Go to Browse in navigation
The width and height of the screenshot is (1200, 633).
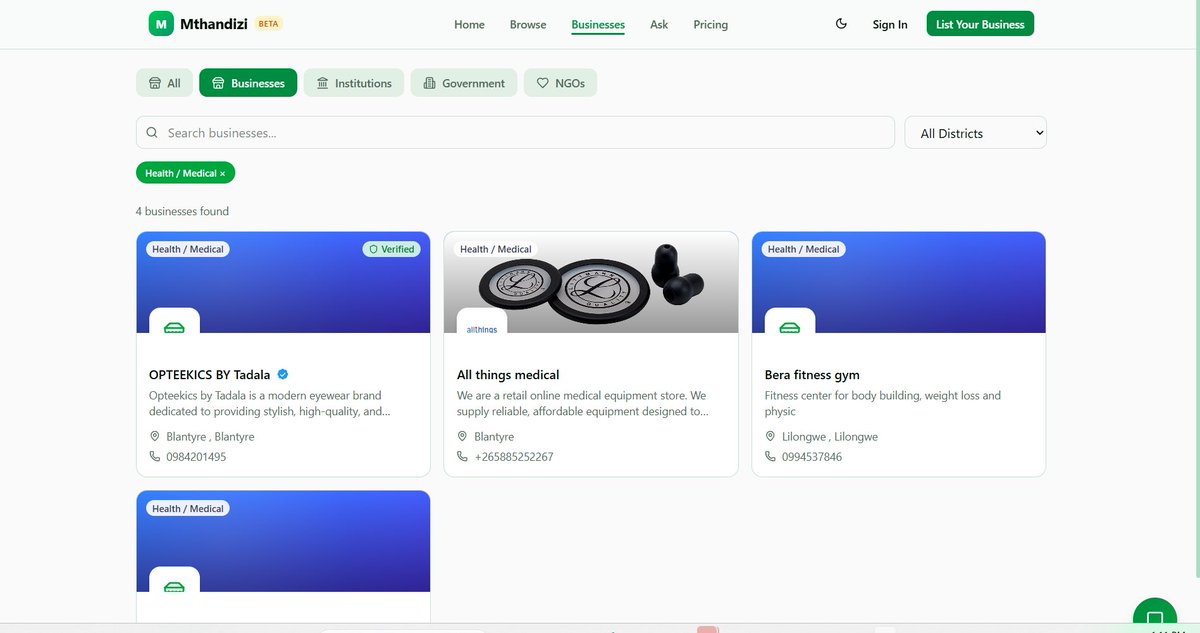click(x=528, y=24)
